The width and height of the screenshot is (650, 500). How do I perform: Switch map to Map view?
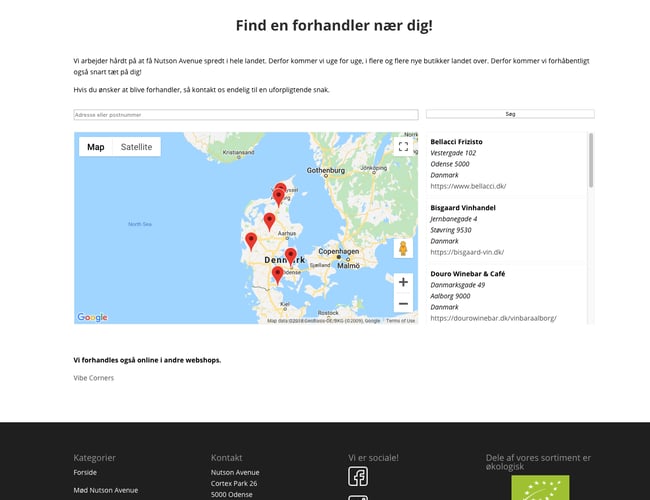[96, 147]
